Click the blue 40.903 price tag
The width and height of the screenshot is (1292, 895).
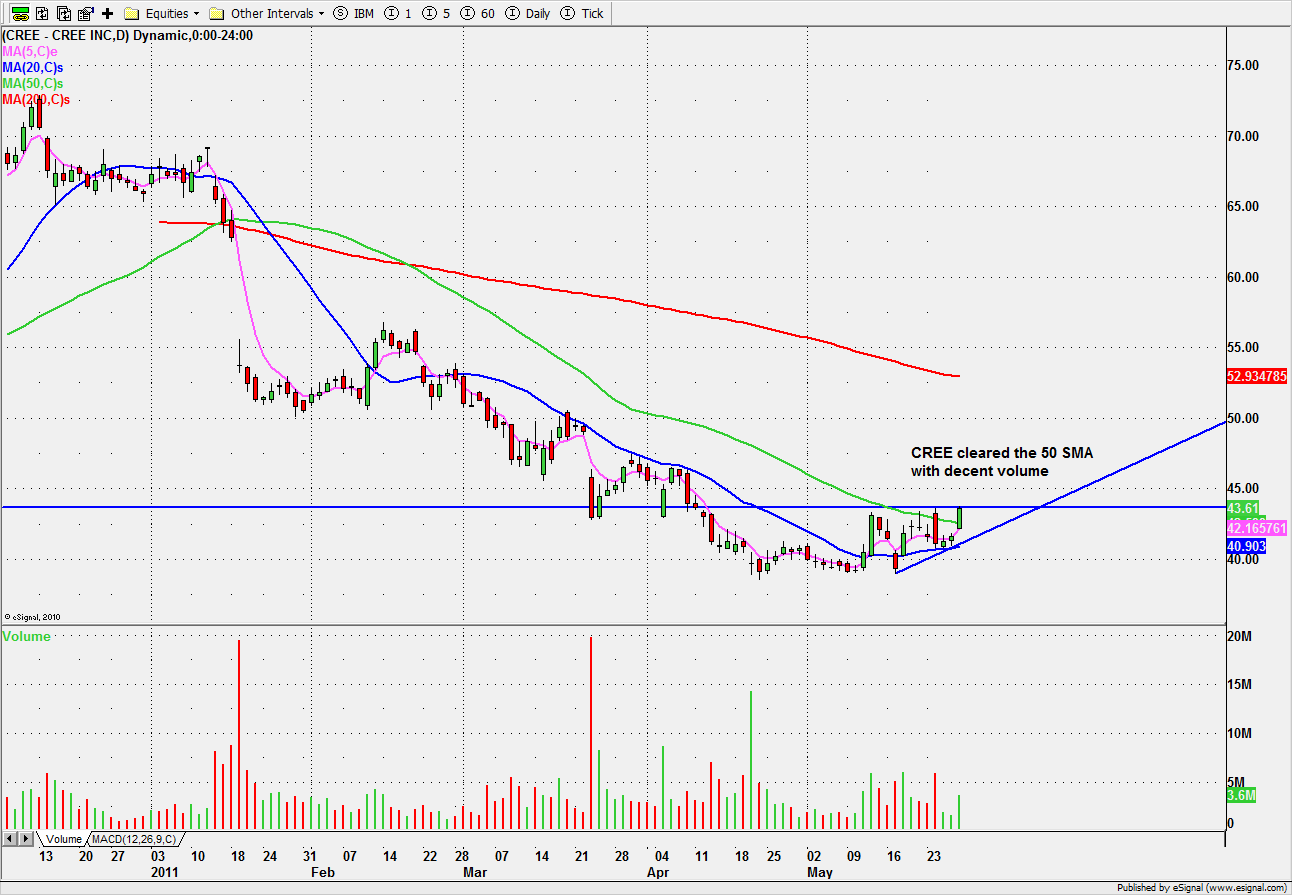click(1248, 546)
